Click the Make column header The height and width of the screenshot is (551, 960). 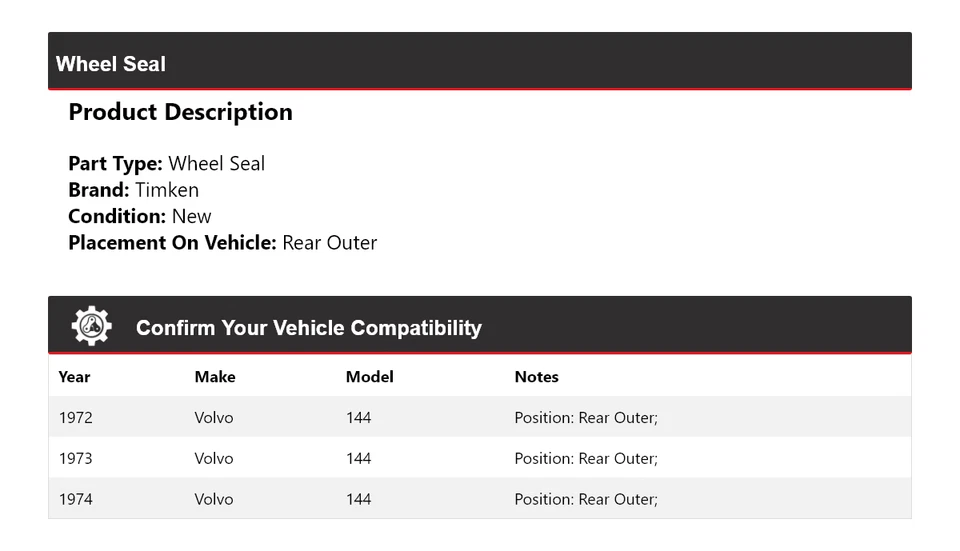coord(215,377)
